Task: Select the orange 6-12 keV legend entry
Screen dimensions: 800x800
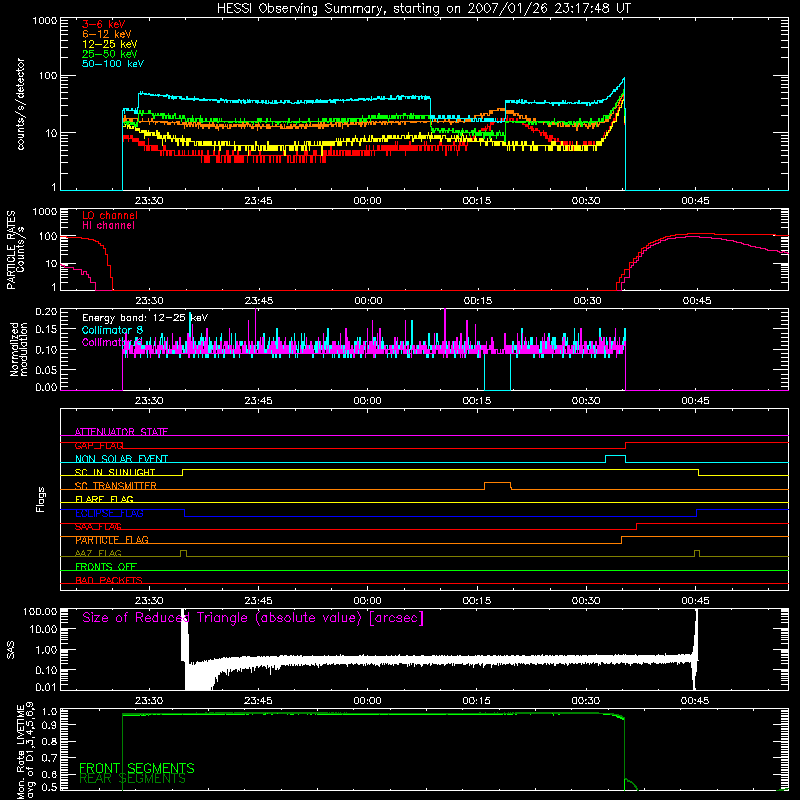Action: (x=106, y=34)
